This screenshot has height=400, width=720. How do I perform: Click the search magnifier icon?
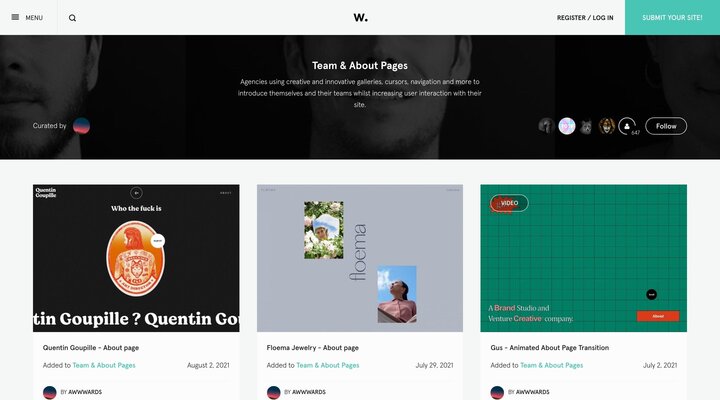pos(73,18)
